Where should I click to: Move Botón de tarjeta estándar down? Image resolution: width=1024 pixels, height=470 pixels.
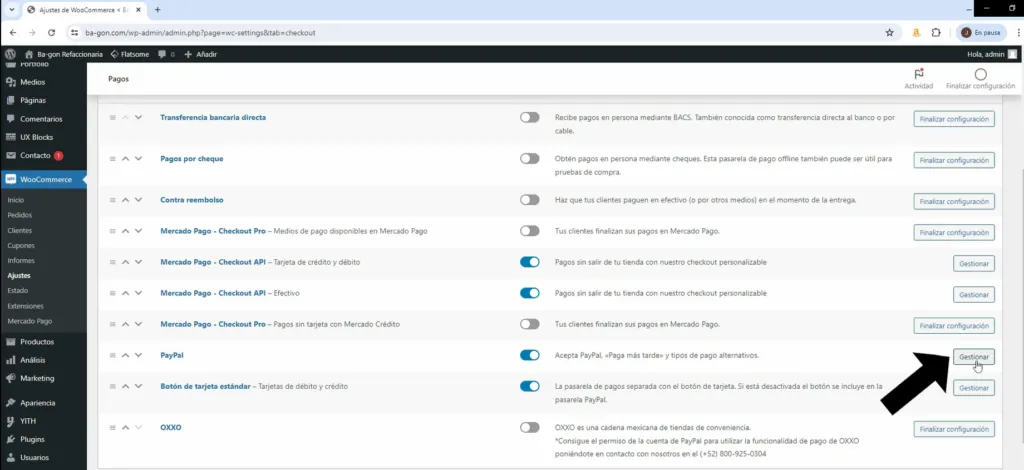tap(138, 386)
